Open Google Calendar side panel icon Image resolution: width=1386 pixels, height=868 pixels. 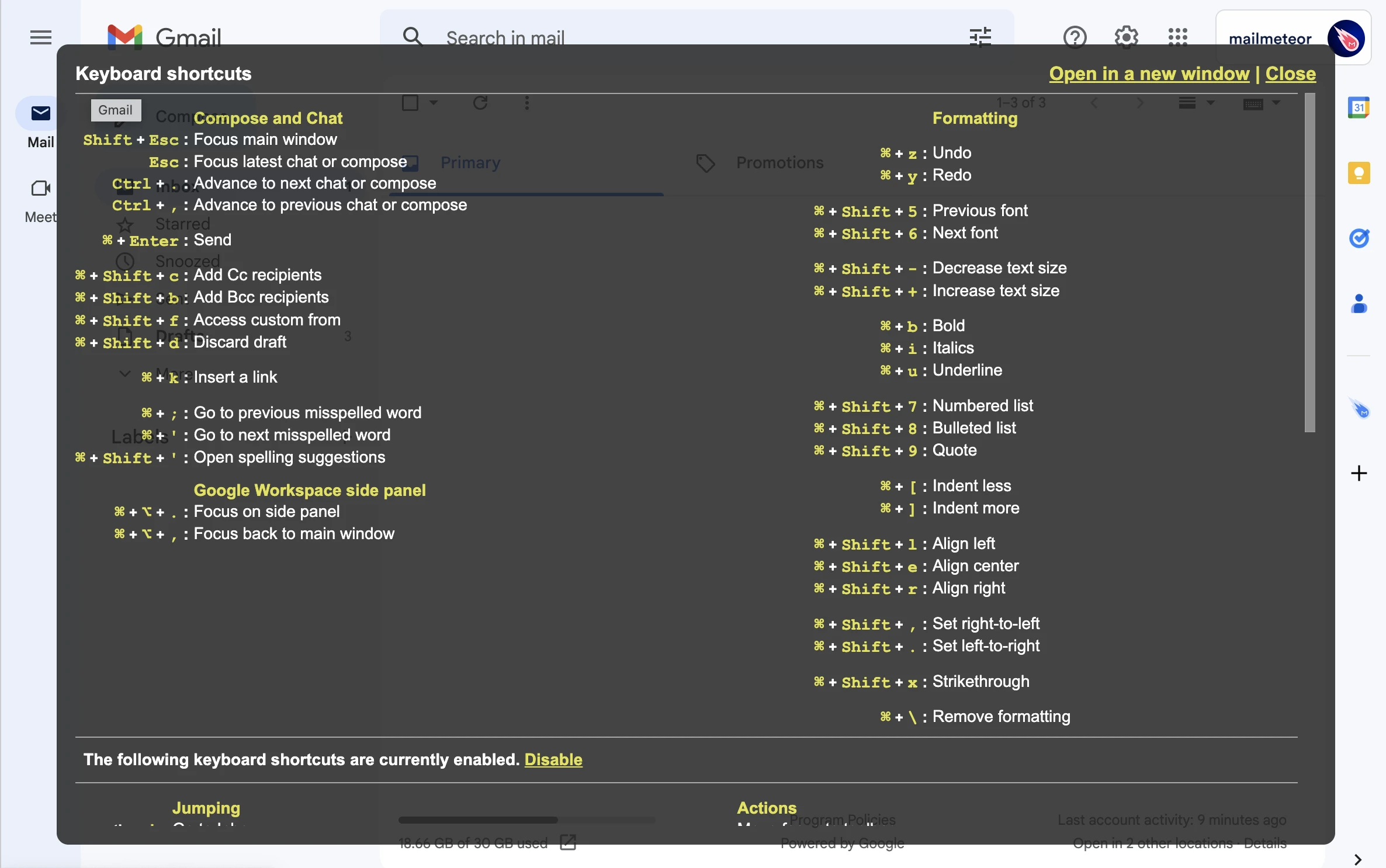coord(1359,107)
